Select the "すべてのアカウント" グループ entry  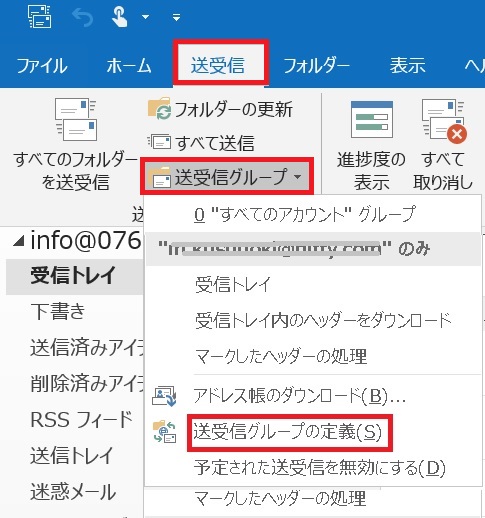(305, 214)
